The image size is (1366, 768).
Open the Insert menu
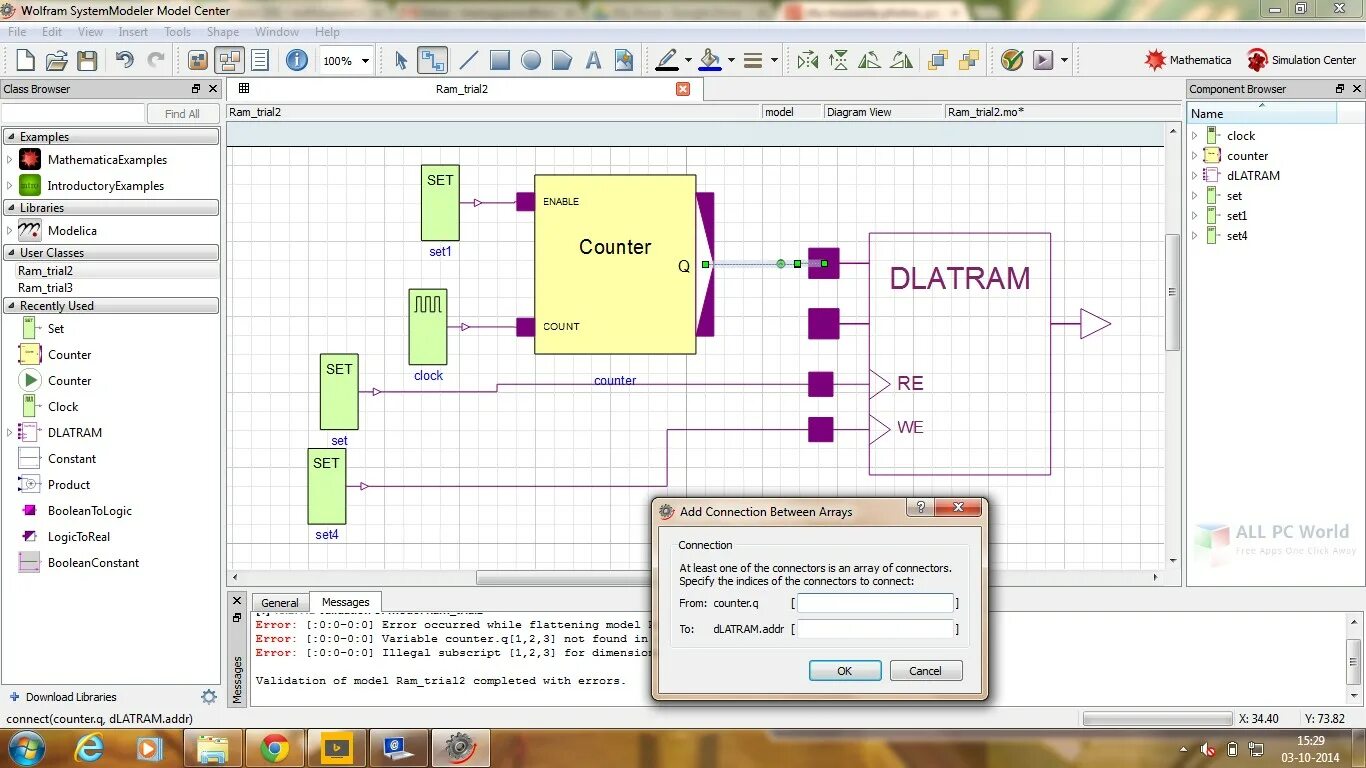coord(133,32)
